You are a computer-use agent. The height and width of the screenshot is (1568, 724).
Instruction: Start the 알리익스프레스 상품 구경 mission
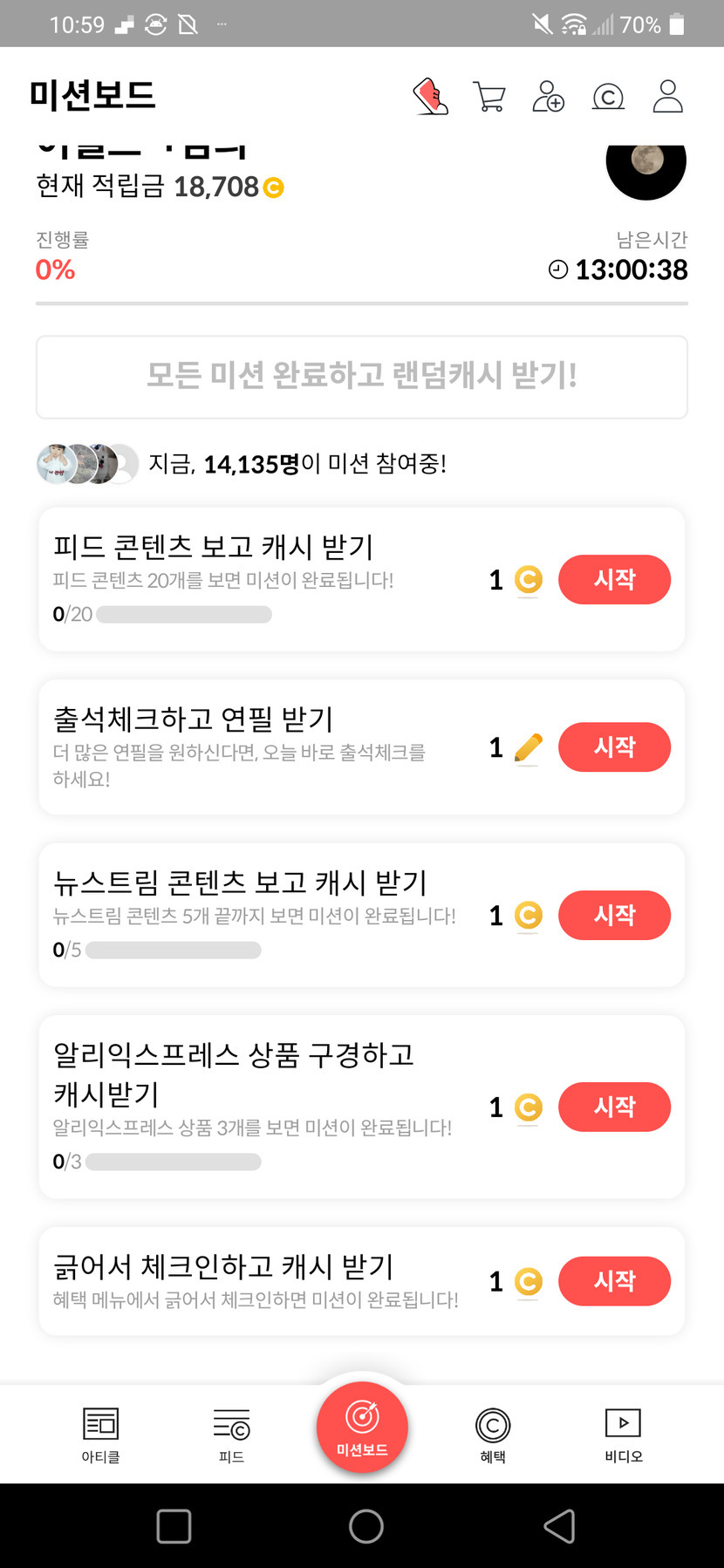click(614, 1107)
